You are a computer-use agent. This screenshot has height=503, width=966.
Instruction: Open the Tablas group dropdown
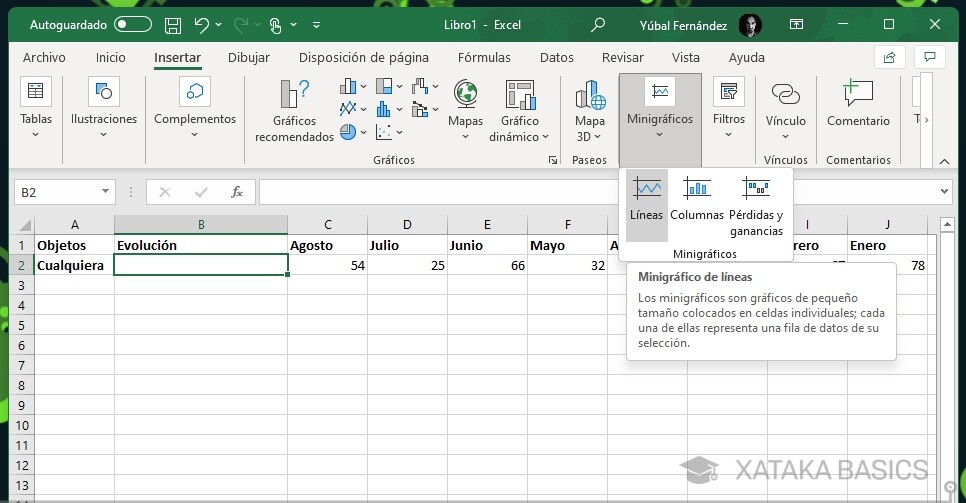tap(36, 108)
